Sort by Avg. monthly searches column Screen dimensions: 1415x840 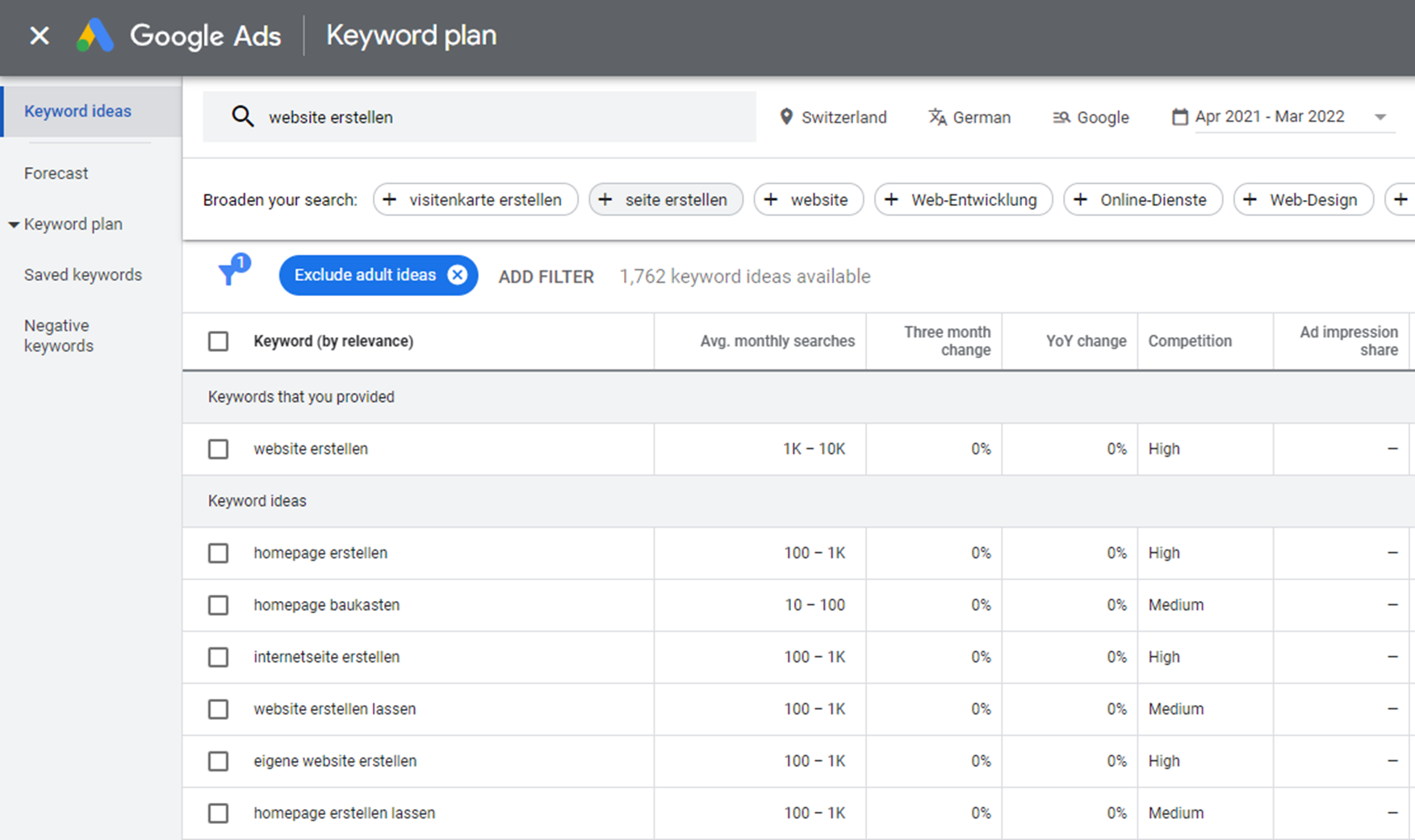click(x=777, y=341)
